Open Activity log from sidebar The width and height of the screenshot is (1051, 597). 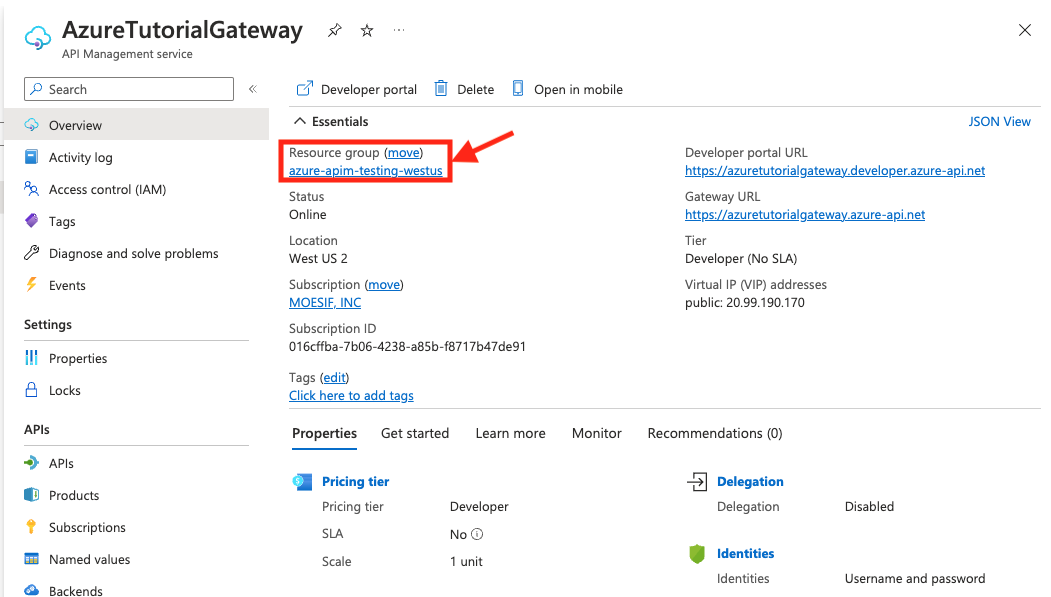pos(80,157)
